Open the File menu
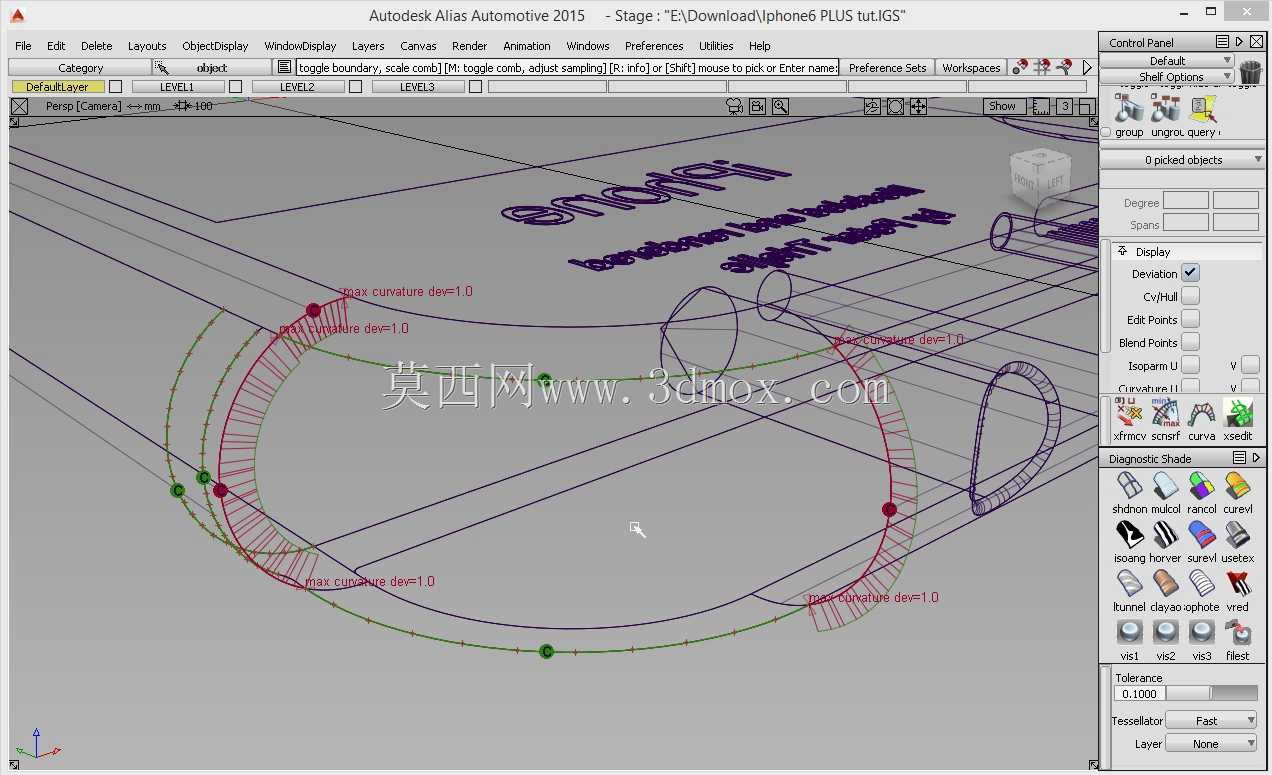Viewport: 1272px width, 775px height. coord(23,46)
